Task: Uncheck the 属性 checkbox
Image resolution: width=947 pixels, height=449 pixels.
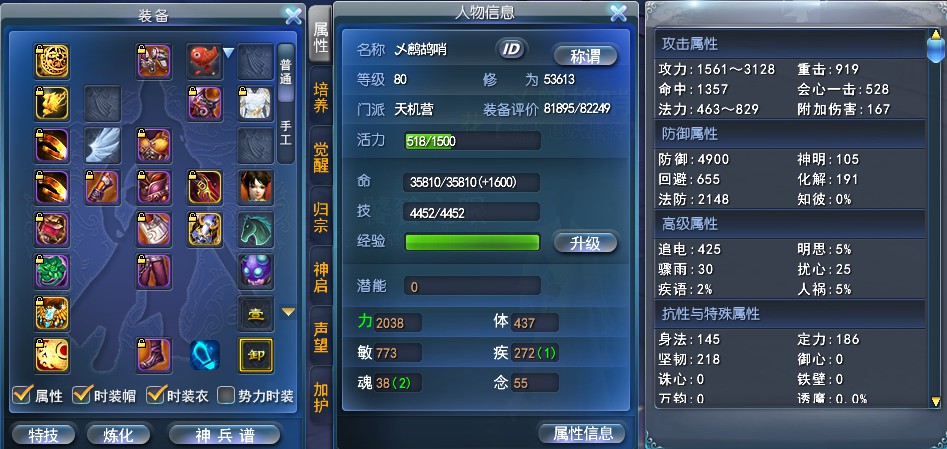Action: [22, 395]
